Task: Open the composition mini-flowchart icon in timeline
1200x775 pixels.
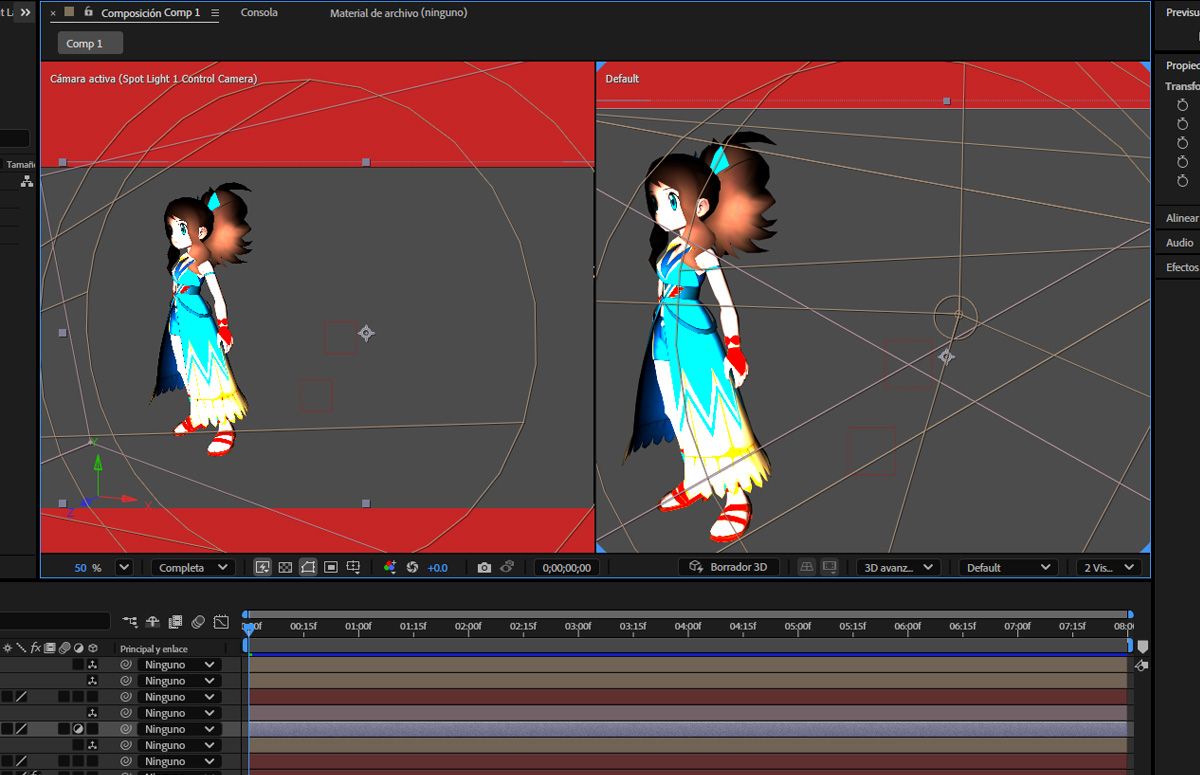Action: click(131, 621)
